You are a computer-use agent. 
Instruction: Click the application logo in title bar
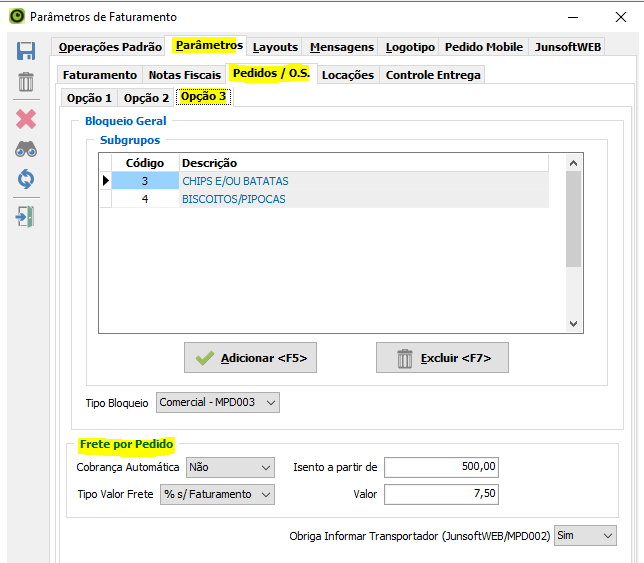point(16,17)
